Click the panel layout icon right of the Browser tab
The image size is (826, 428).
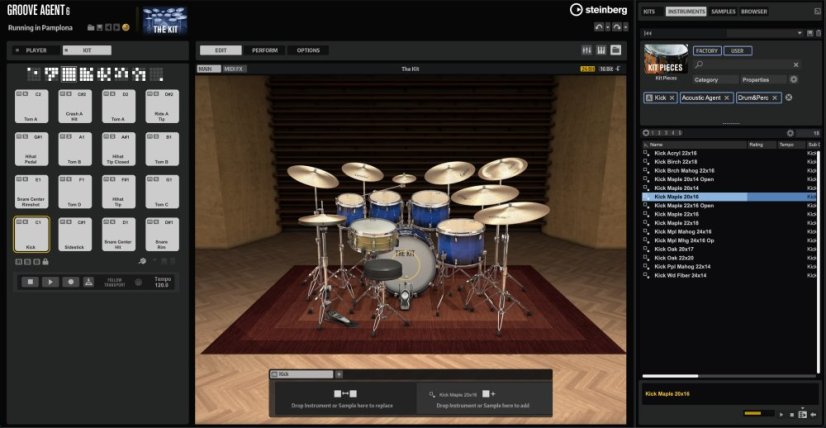click(x=817, y=11)
